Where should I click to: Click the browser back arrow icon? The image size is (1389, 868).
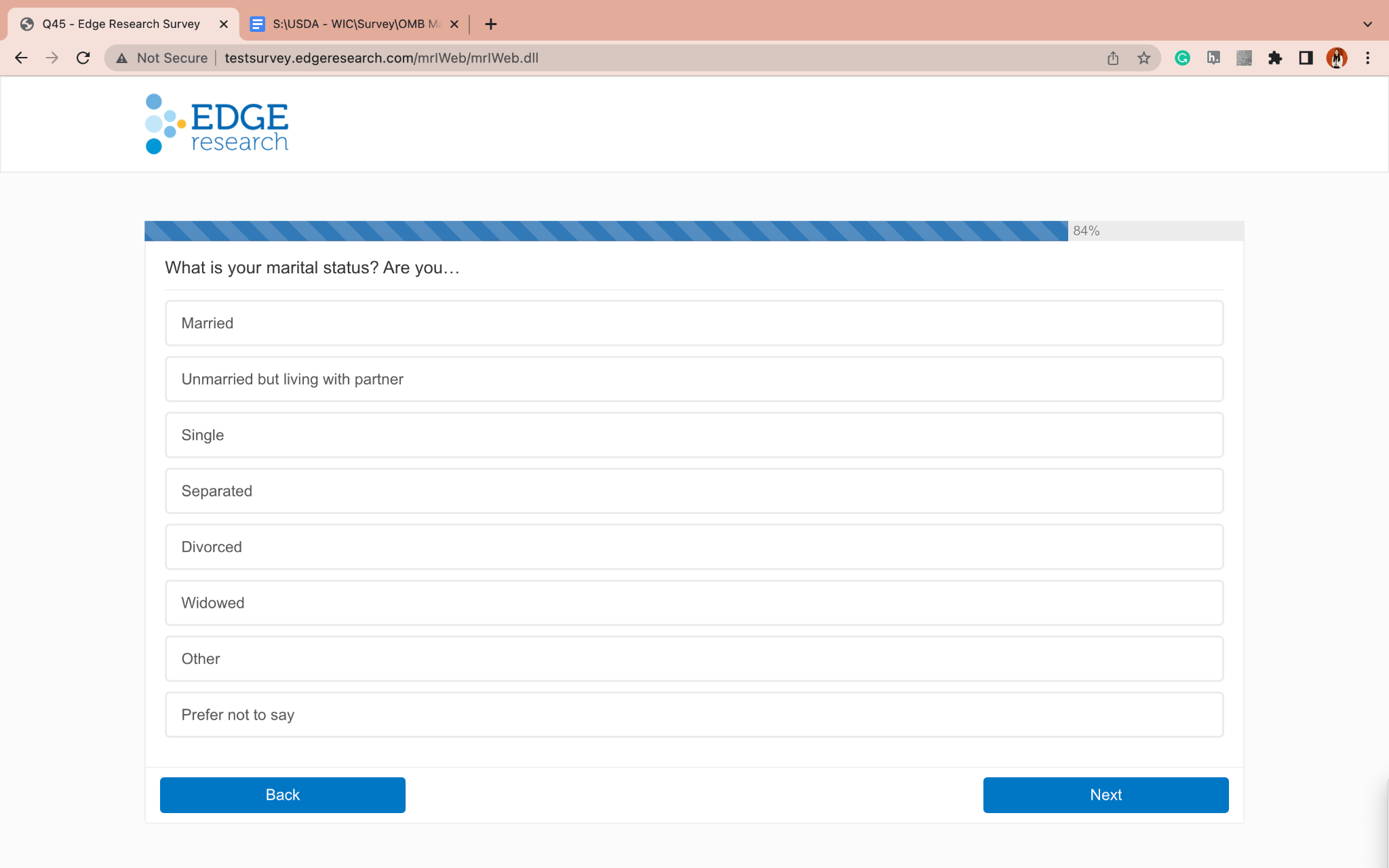click(21, 58)
